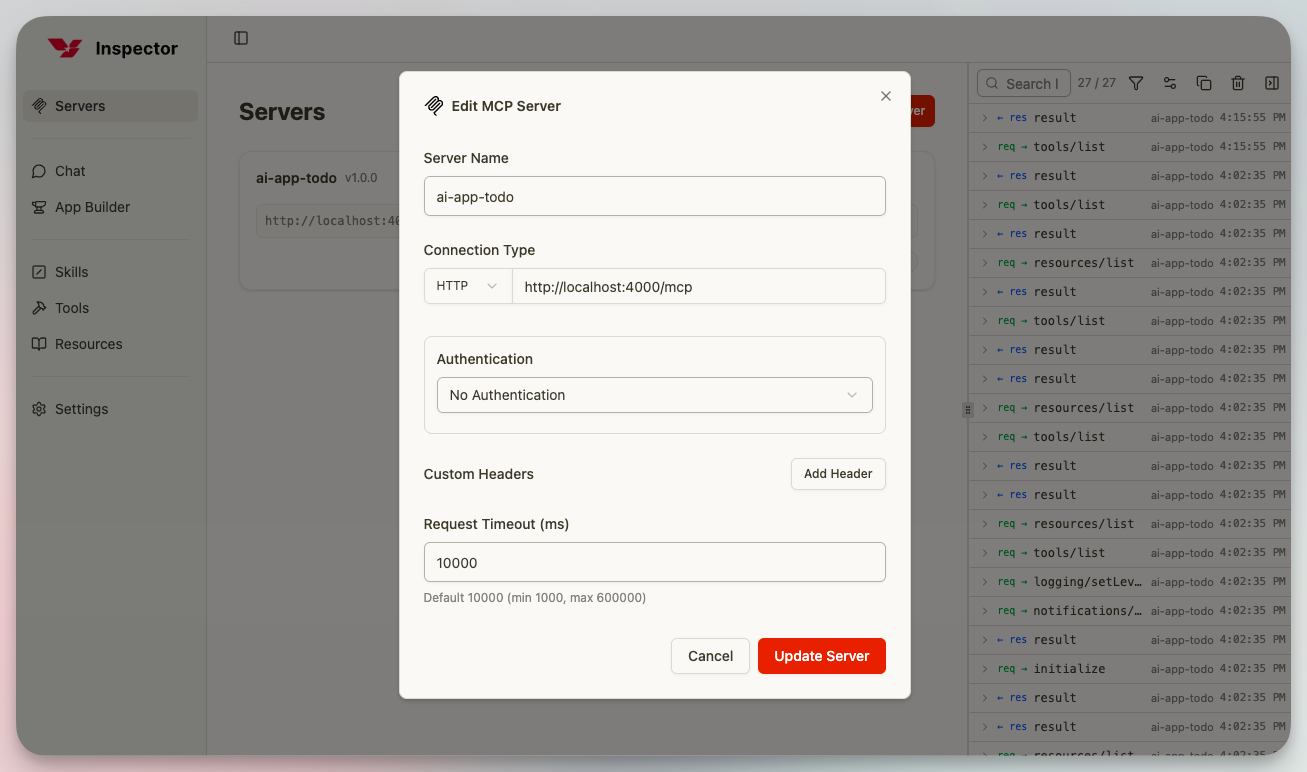Click the 27 / 27 log counter
1307x772 pixels.
1096,83
